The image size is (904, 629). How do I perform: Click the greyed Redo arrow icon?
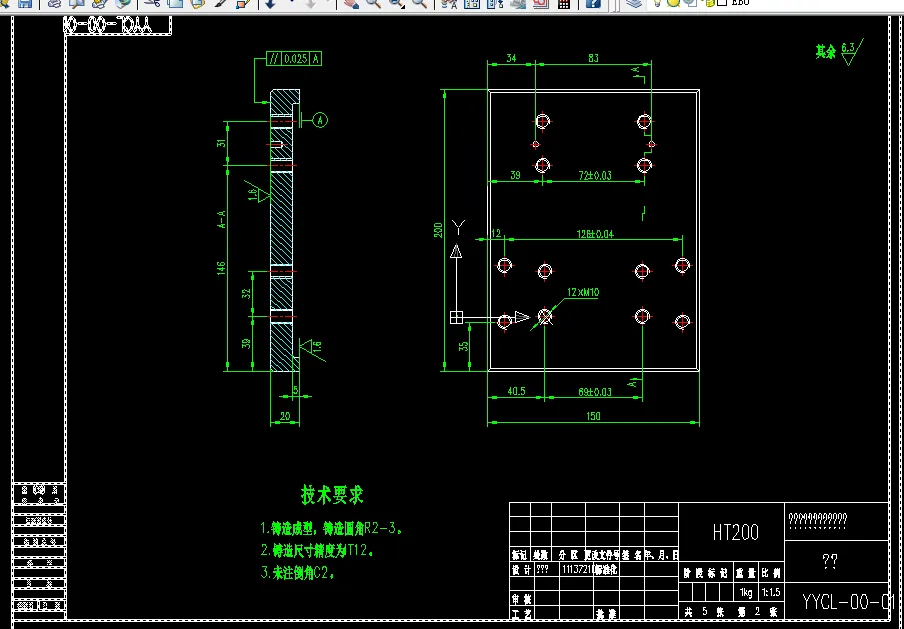point(310,3)
